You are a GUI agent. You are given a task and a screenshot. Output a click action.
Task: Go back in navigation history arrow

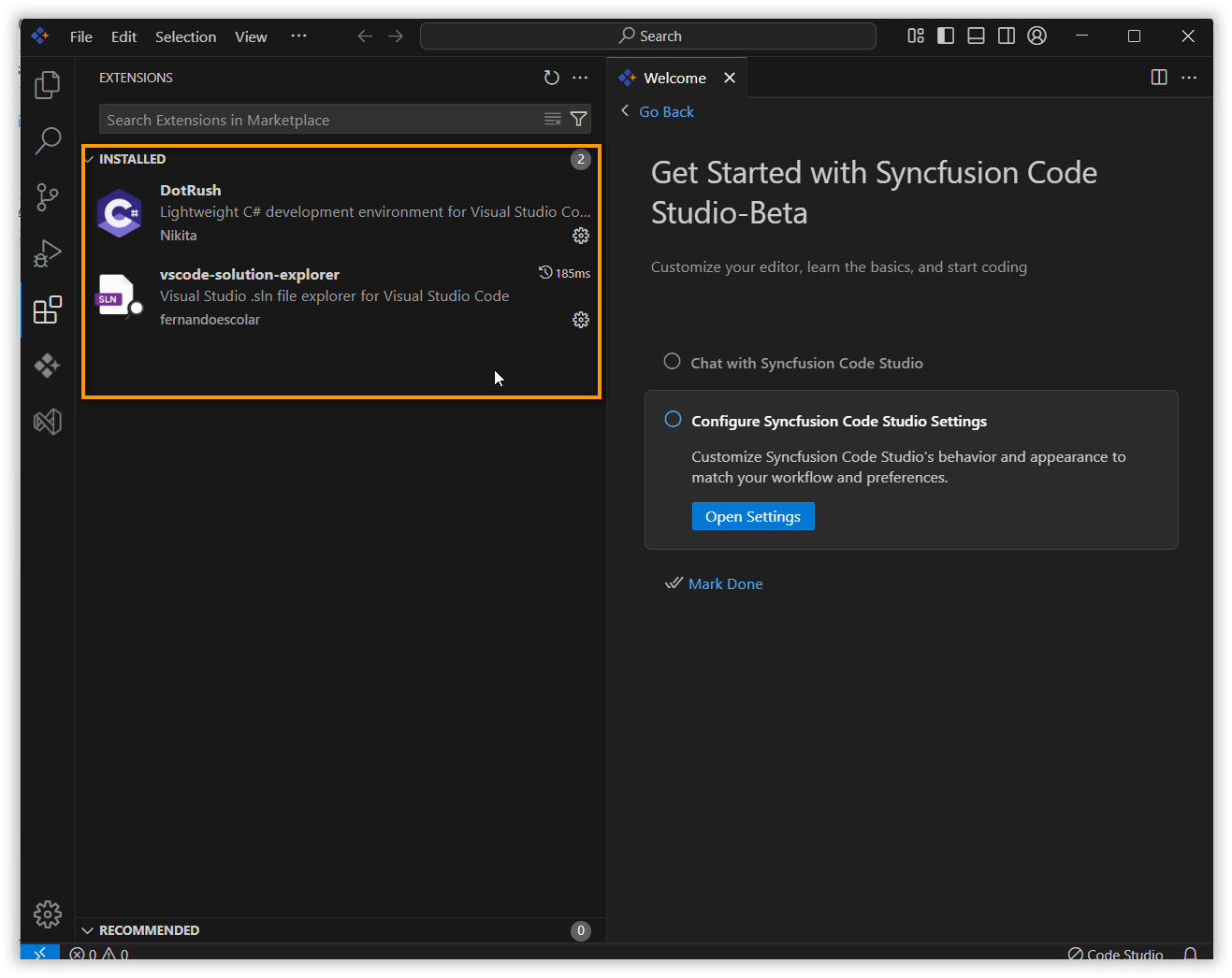click(x=365, y=36)
